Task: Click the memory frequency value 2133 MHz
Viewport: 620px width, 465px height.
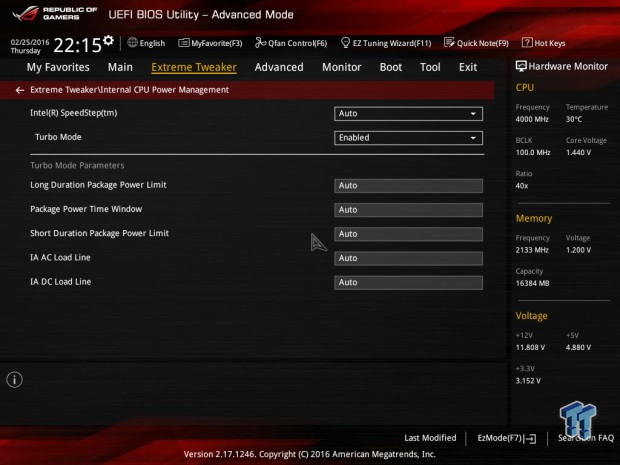Action: click(532, 250)
